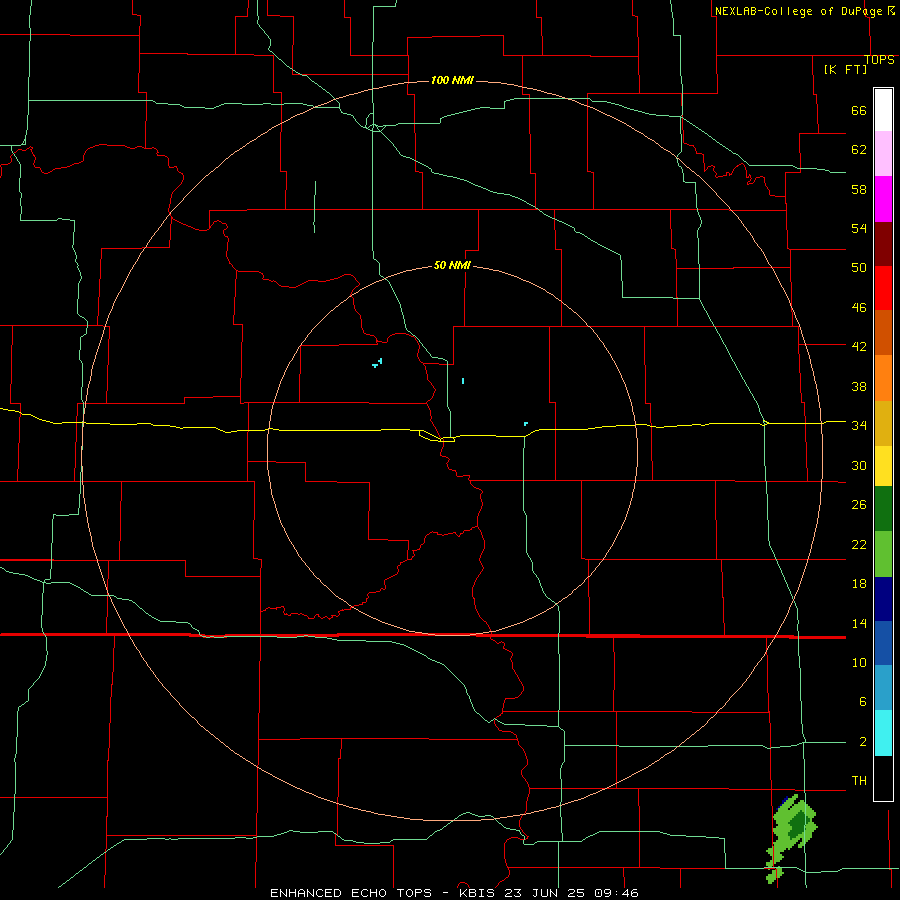Select the light green 26 kft legend swatch
The height and width of the screenshot is (900, 900).
tap(883, 554)
